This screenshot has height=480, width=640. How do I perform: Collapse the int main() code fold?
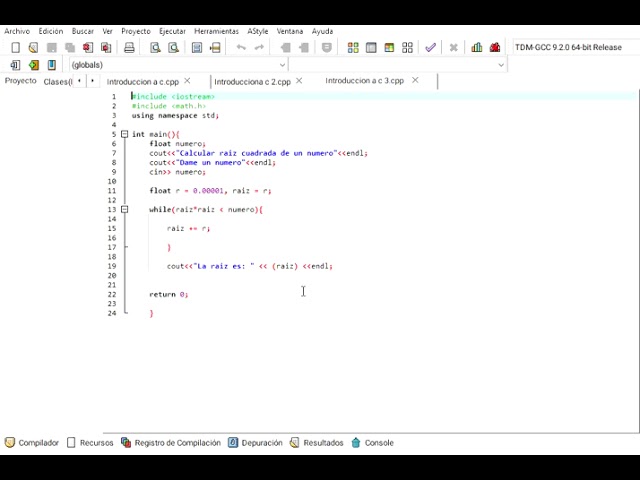tap(124, 134)
